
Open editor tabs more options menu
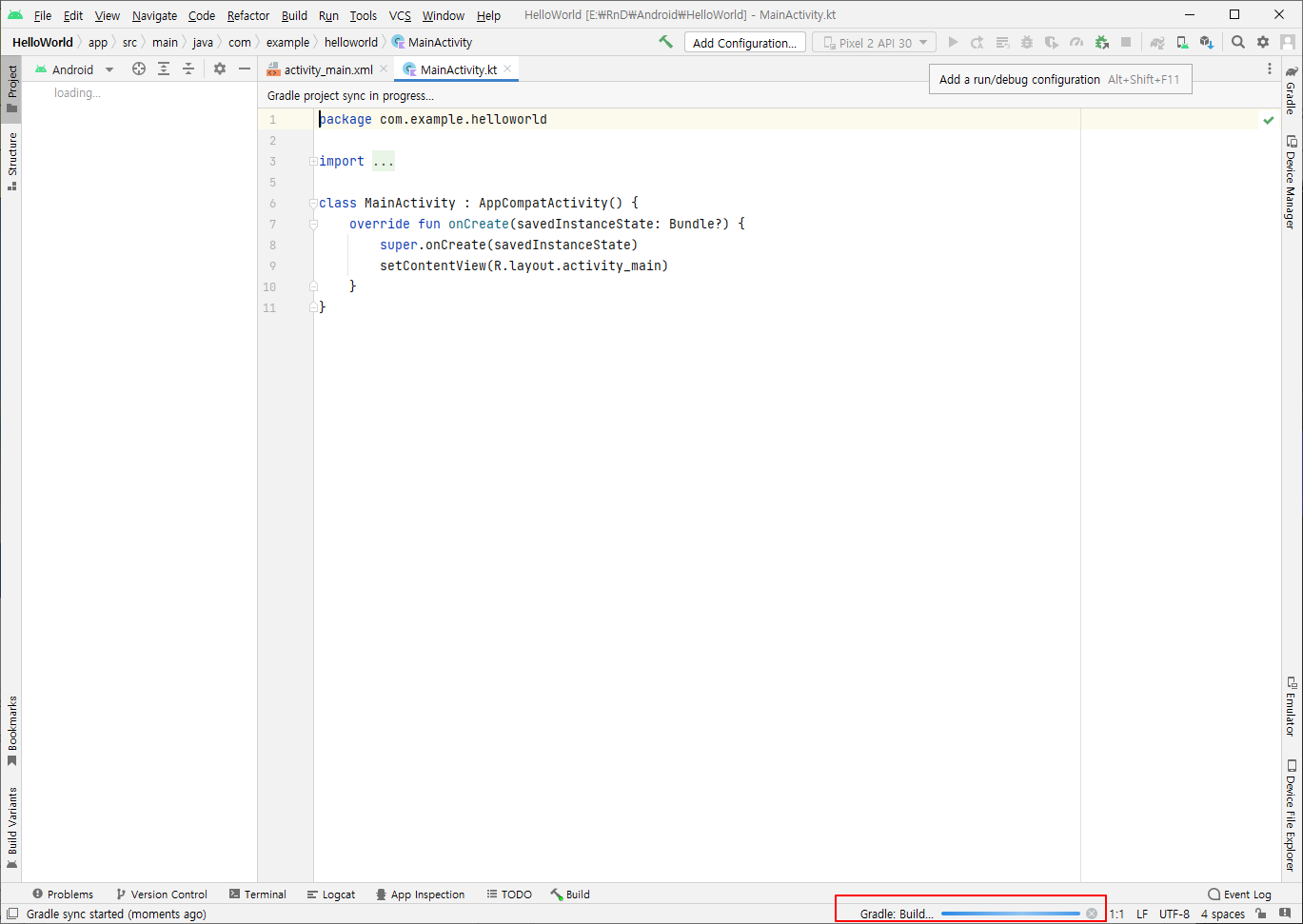[x=1269, y=69]
